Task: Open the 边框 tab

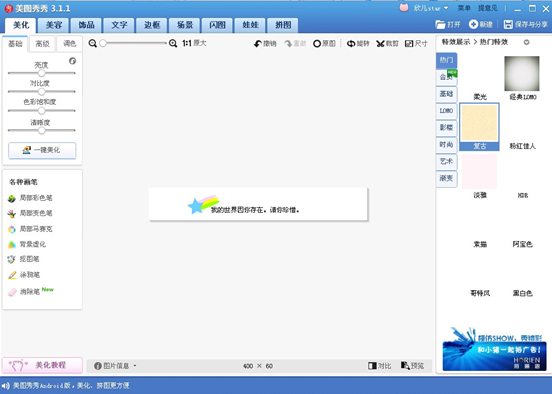Action: tap(152, 25)
